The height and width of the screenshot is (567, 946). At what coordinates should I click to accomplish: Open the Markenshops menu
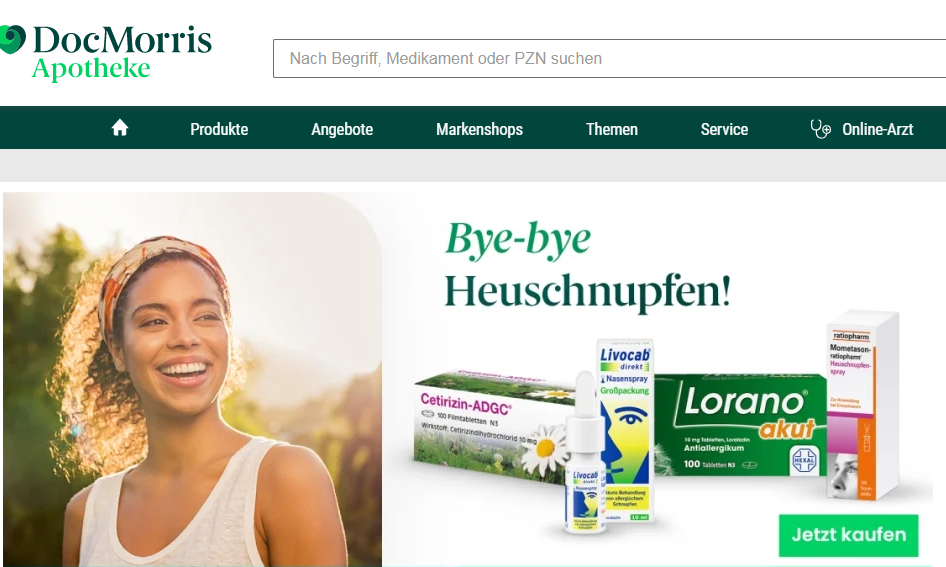tap(480, 129)
